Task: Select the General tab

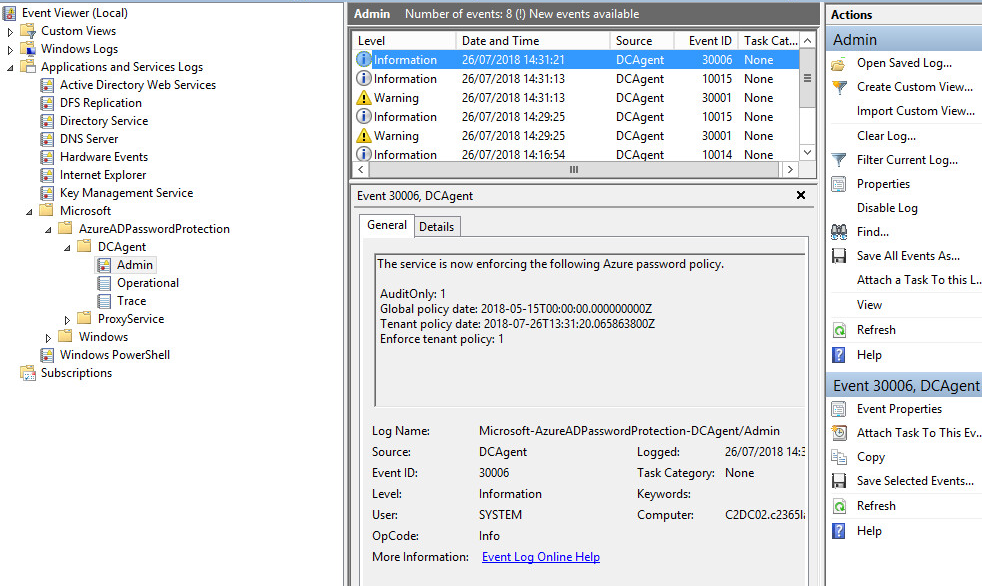Action: tap(387, 225)
